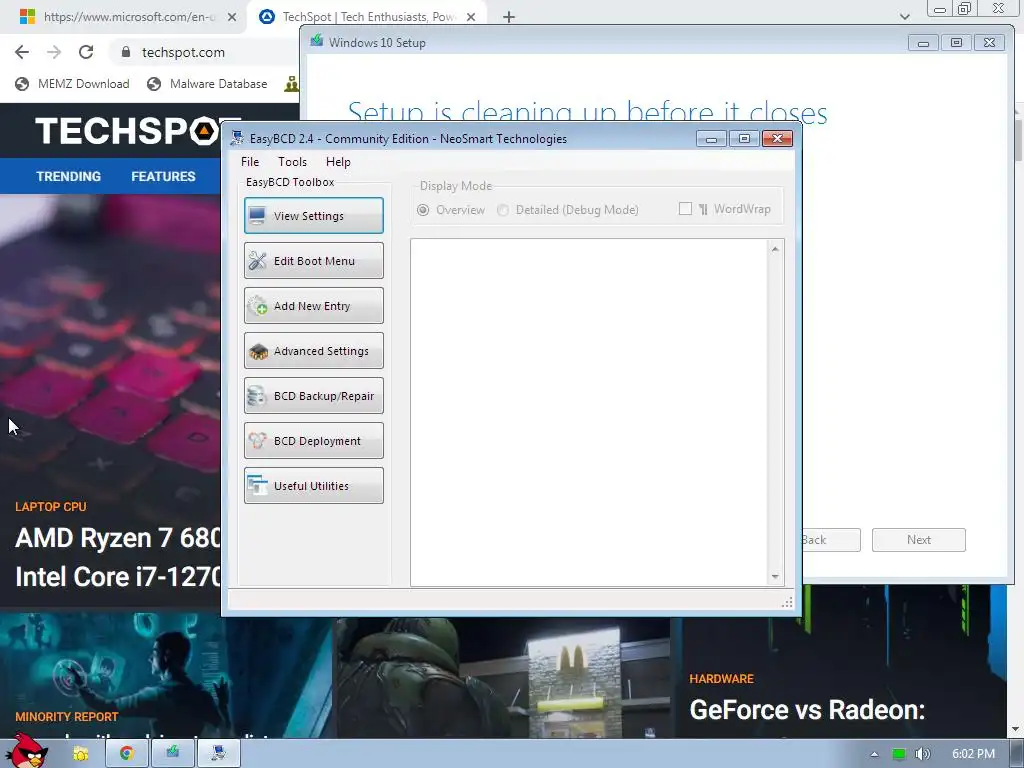Close the Microsoft browser tab

232,17
